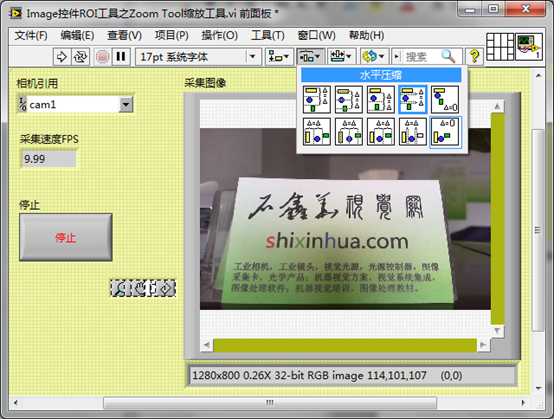The image size is (554, 419).
Task: Click the window's scroll-left arrow
Action: [15, 403]
